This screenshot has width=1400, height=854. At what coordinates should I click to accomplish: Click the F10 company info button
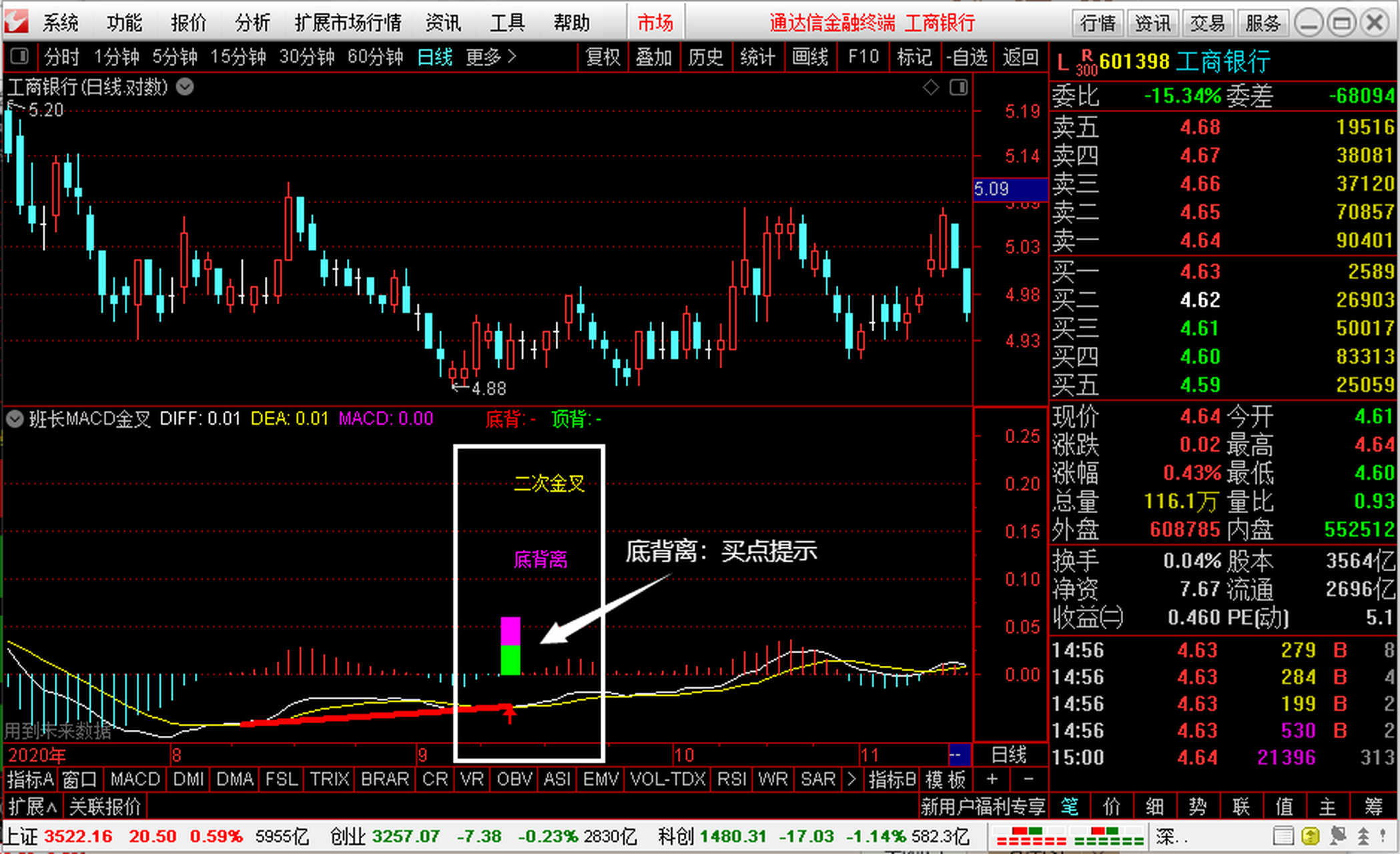pyautogui.click(x=863, y=57)
